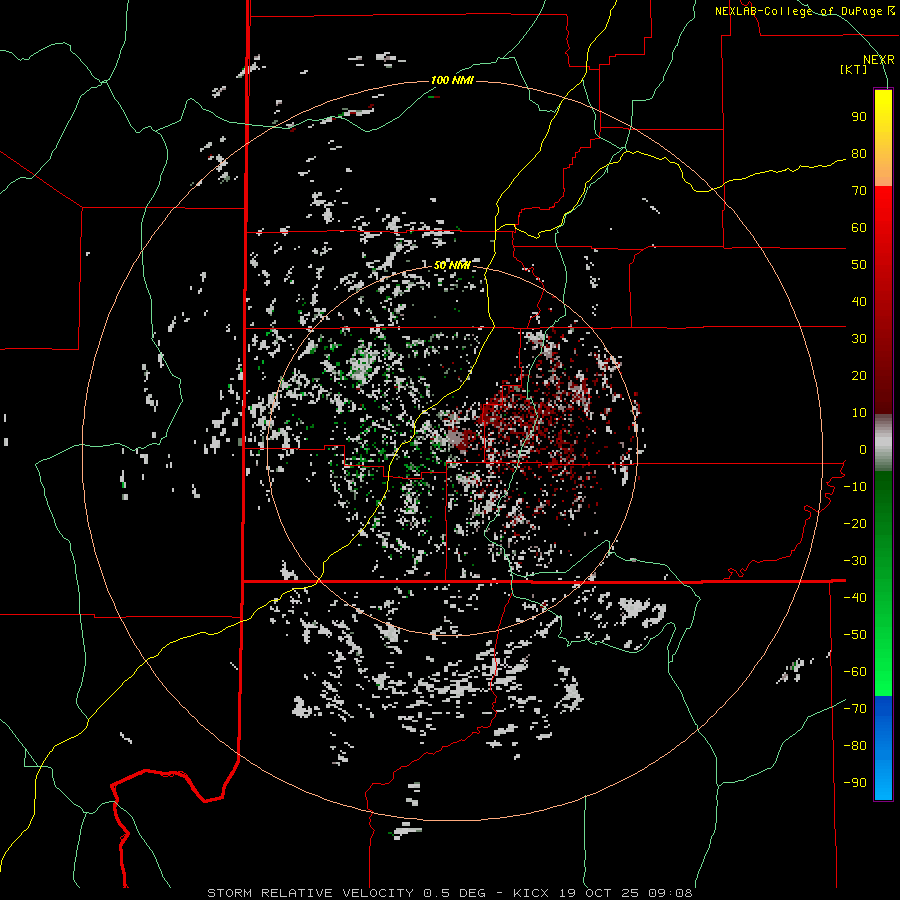Select the 40 value on the velocity scale
Viewport: 900px width, 900px height.
click(x=859, y=301)
